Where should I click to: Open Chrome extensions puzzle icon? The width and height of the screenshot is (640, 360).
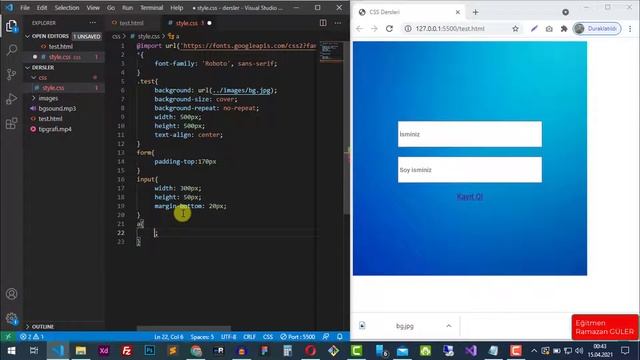coord(564,29)
